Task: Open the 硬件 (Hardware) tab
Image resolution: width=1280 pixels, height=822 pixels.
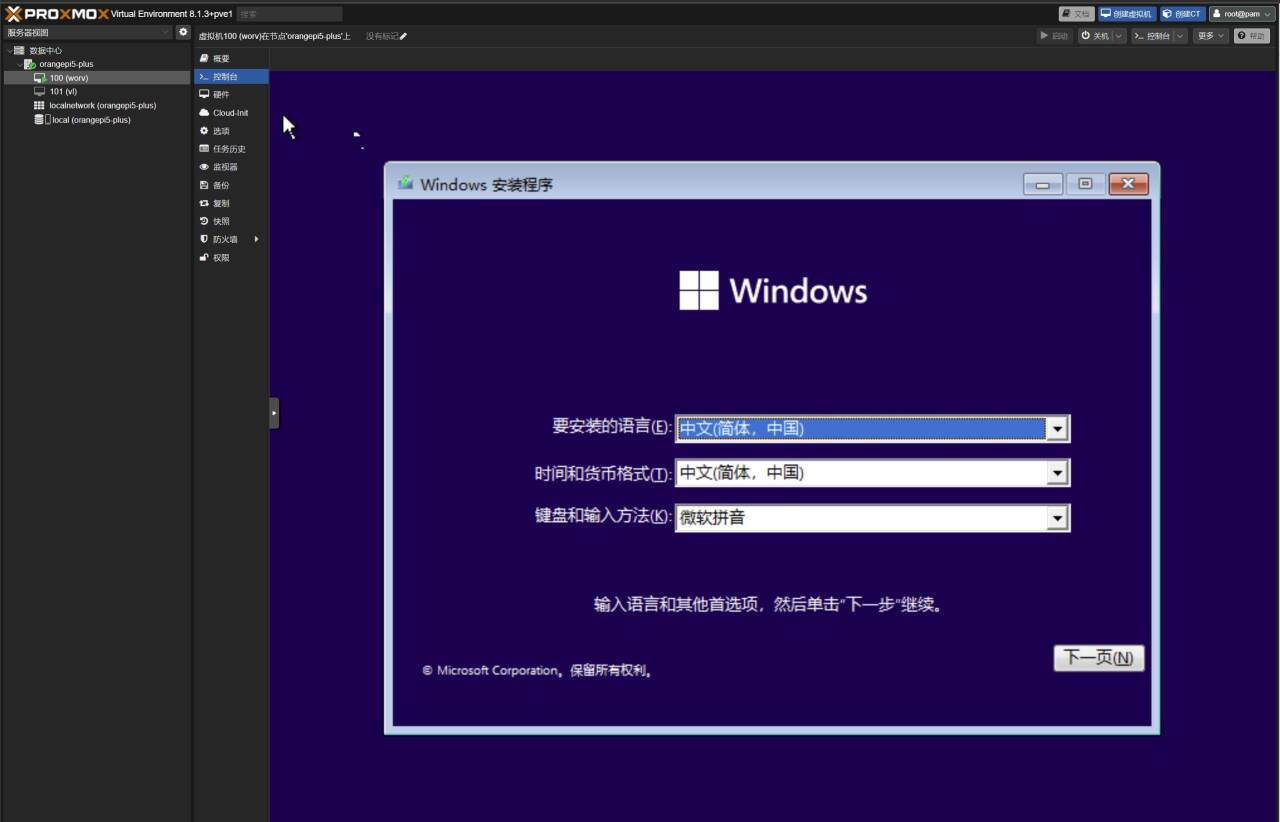Action: click(231, 94)
